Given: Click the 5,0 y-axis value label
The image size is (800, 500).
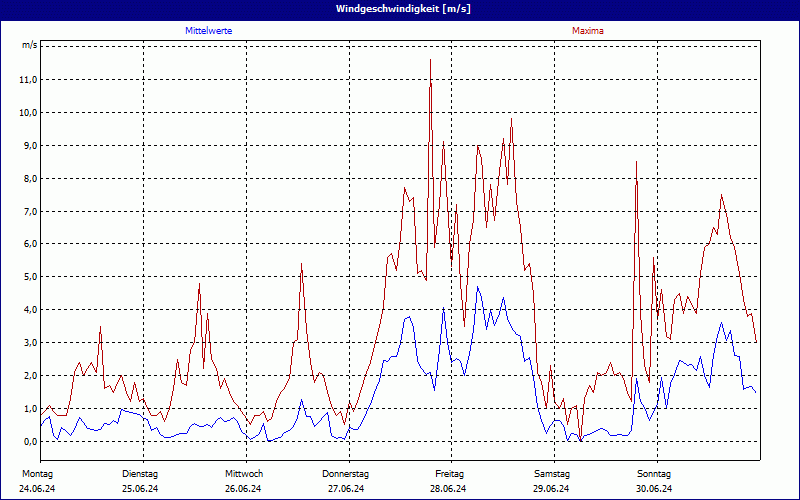Looking at the screenshot, I should [29, 277].
